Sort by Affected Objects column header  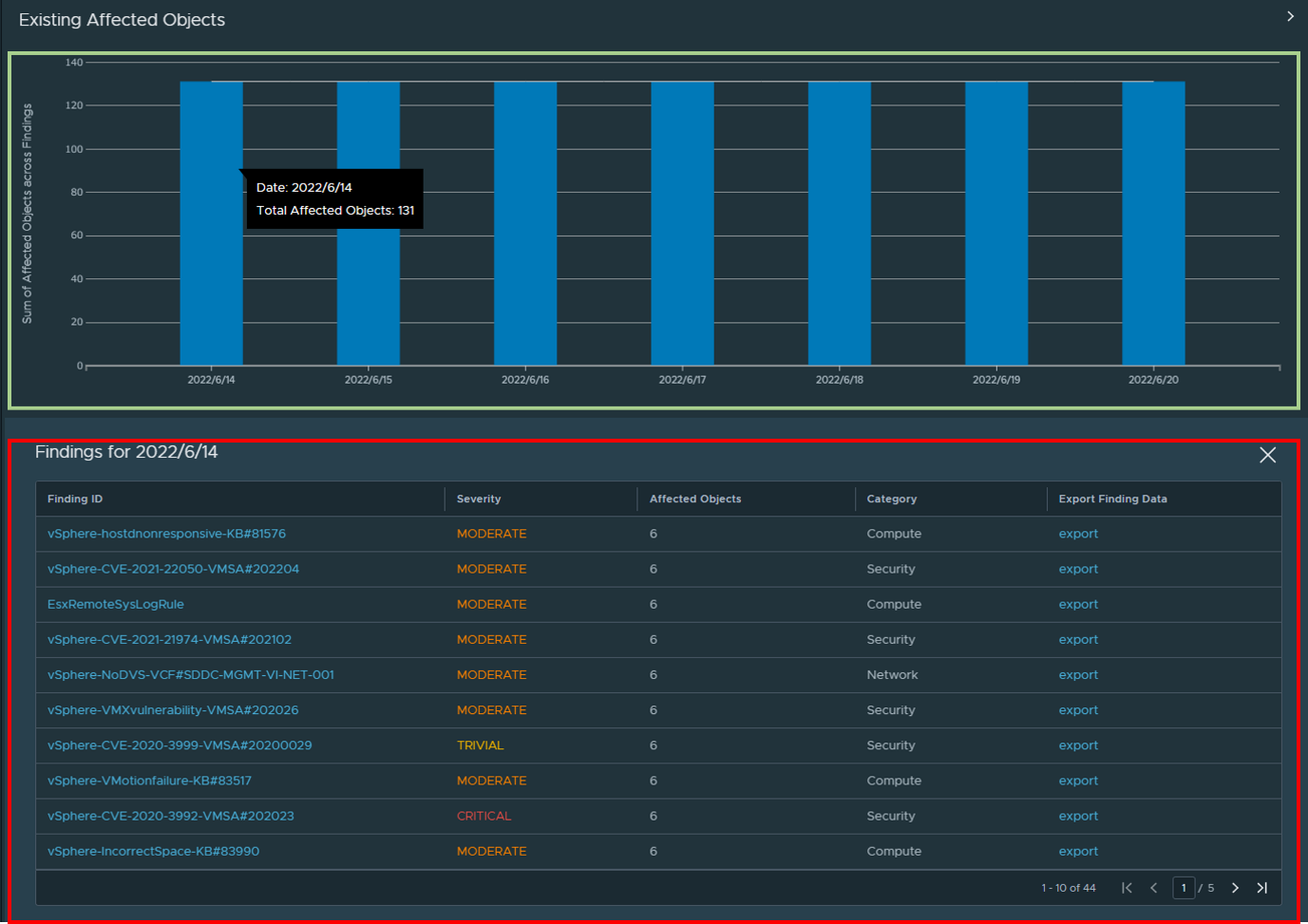tap(695, 499)
